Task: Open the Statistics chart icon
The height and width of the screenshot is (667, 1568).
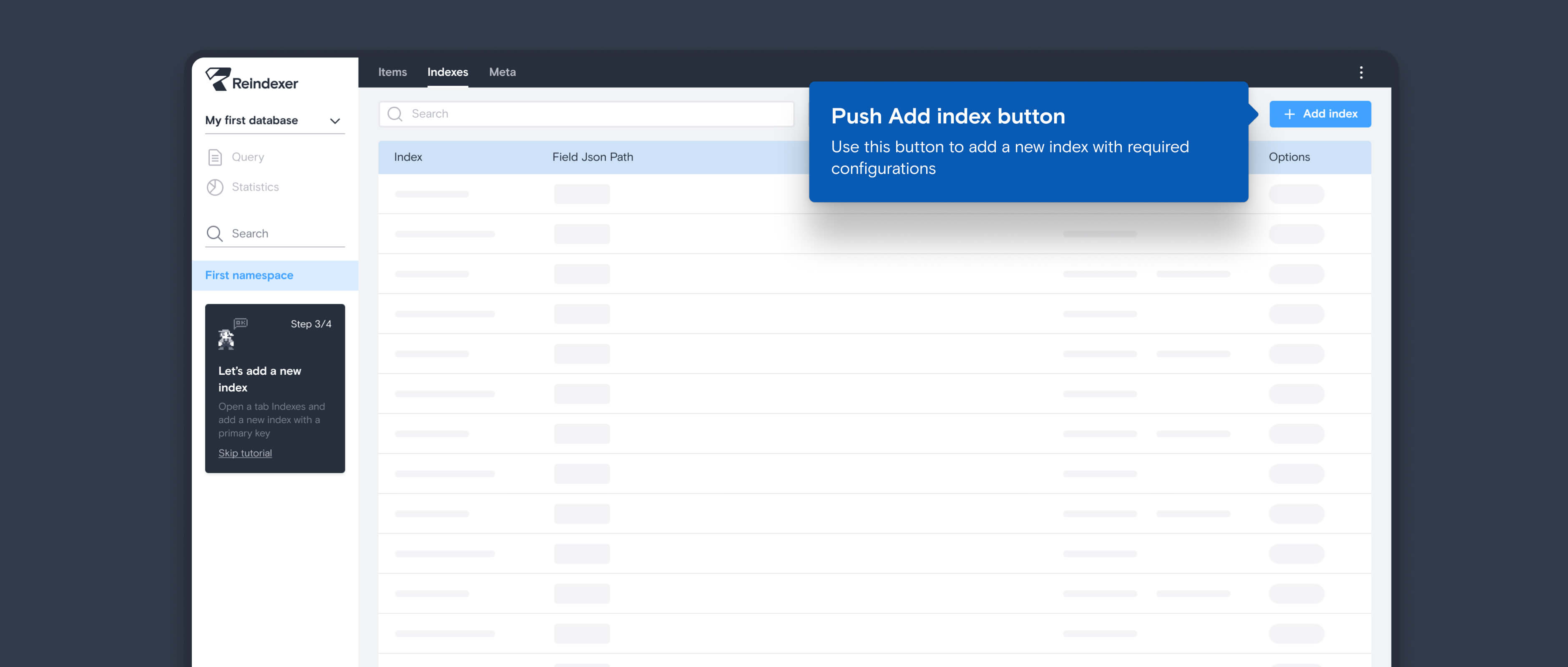Action: pos(215,187)
